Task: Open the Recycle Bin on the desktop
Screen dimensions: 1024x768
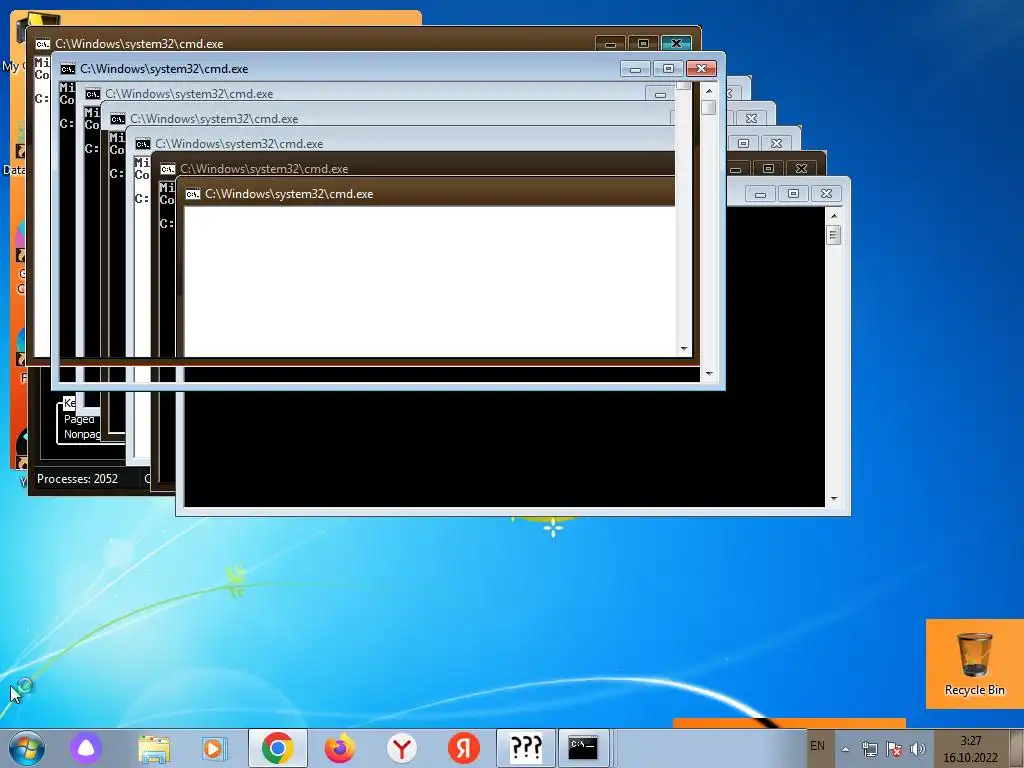Action: [974, 664]
